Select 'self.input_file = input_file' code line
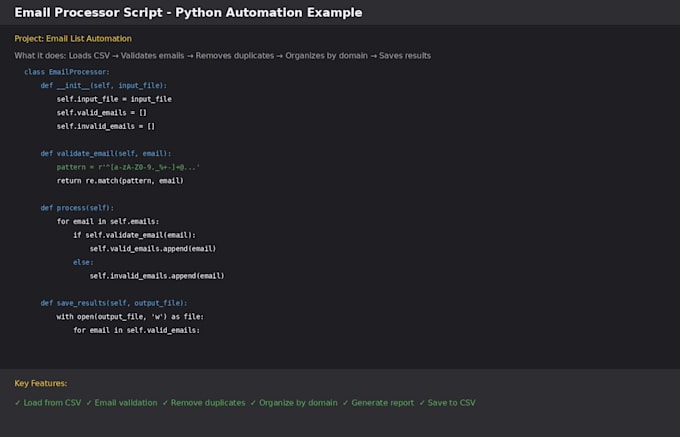 tap(114, 99)
